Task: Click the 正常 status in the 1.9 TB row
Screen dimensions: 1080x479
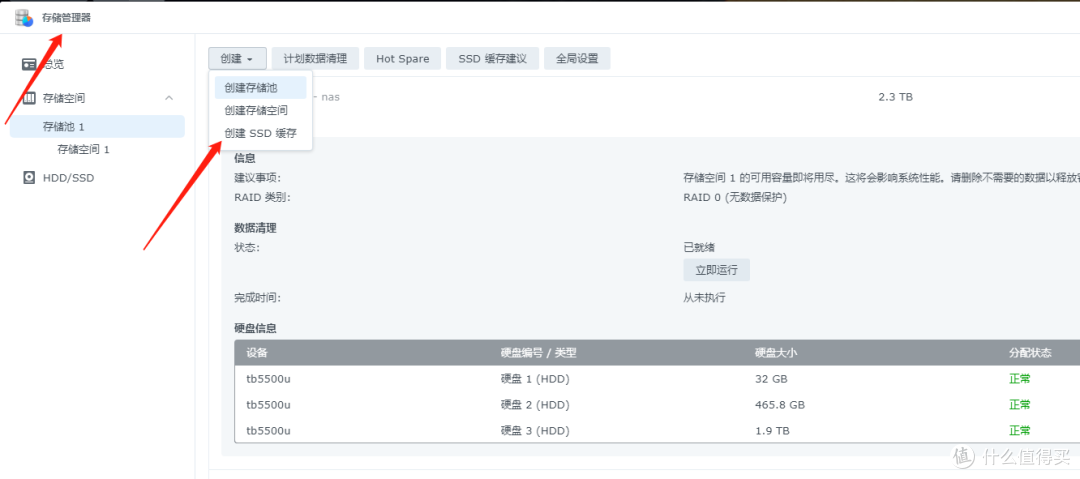Action: pyautogui.click(x=1020, y=431)
